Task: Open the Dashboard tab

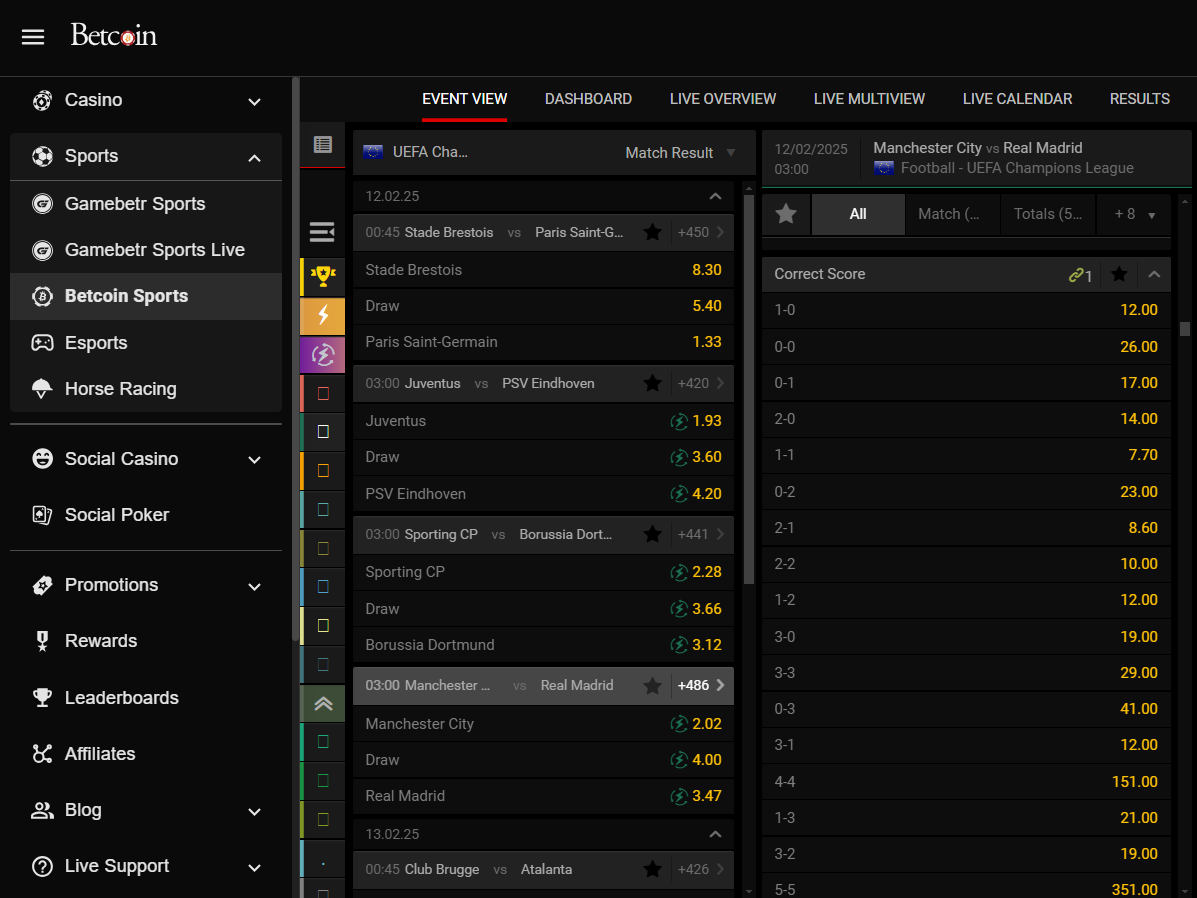Action: [x=588, y=99]
